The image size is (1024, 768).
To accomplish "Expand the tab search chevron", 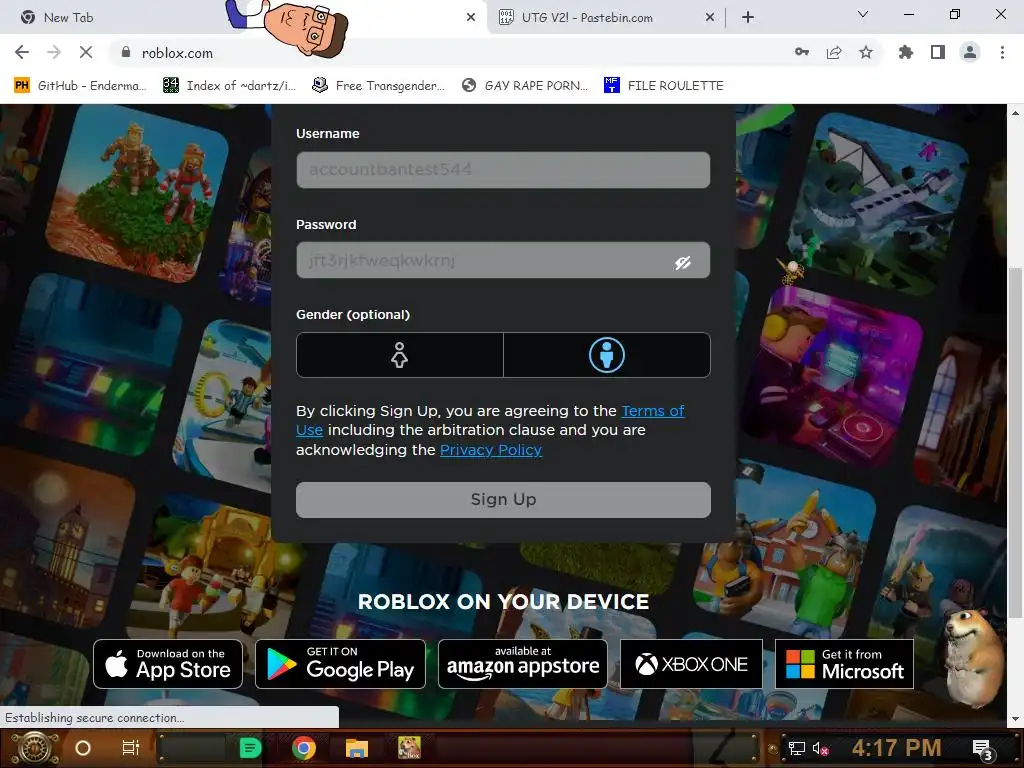I will pos(863,14).
